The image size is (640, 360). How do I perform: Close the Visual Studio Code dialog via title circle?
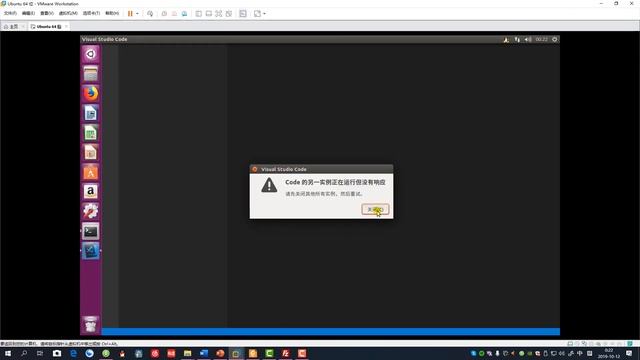coord(255,169)
